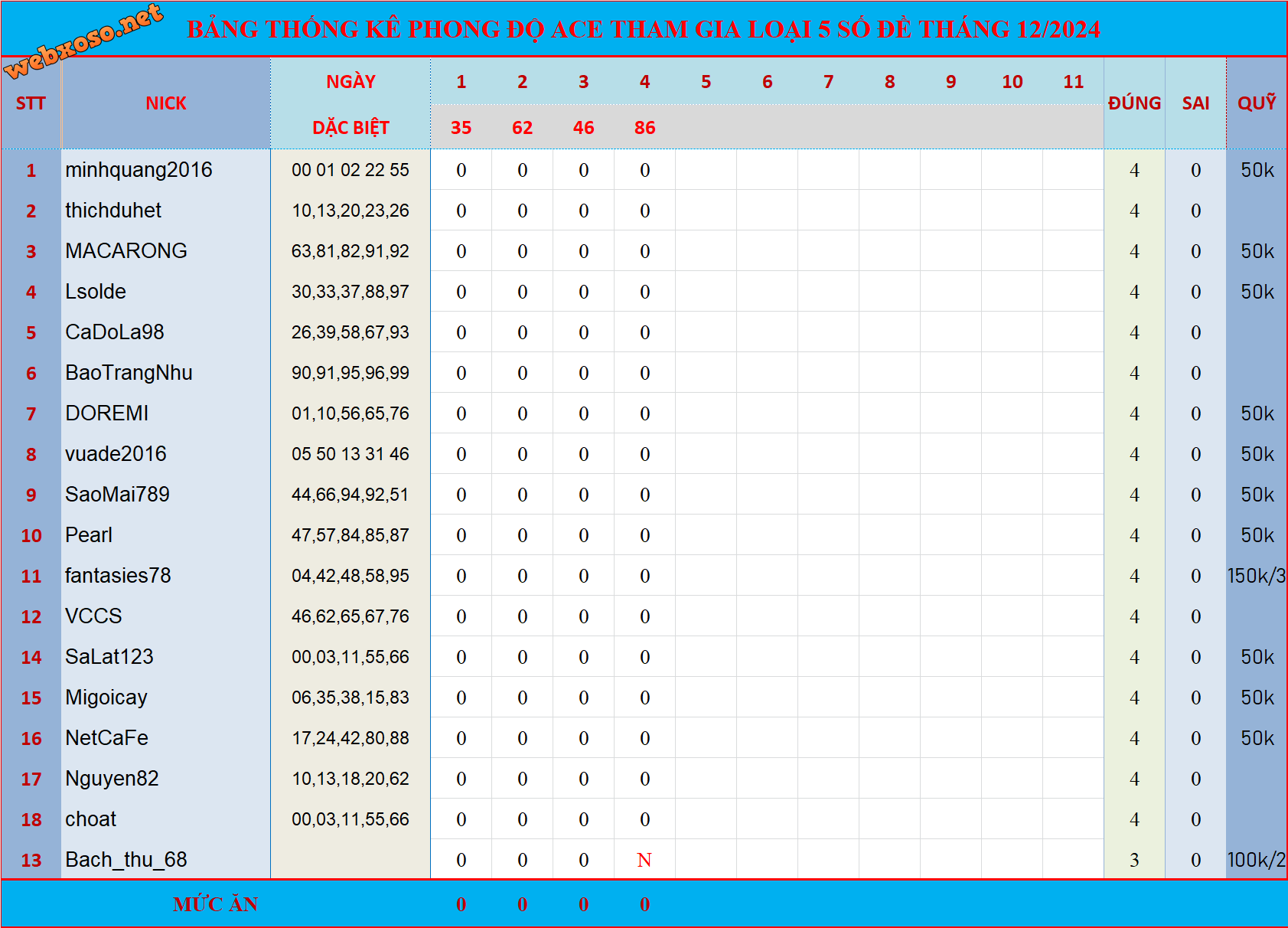Select the BaoTrangNhu row name
This screenshot has height=928, width=1288.
click(129, 373)
